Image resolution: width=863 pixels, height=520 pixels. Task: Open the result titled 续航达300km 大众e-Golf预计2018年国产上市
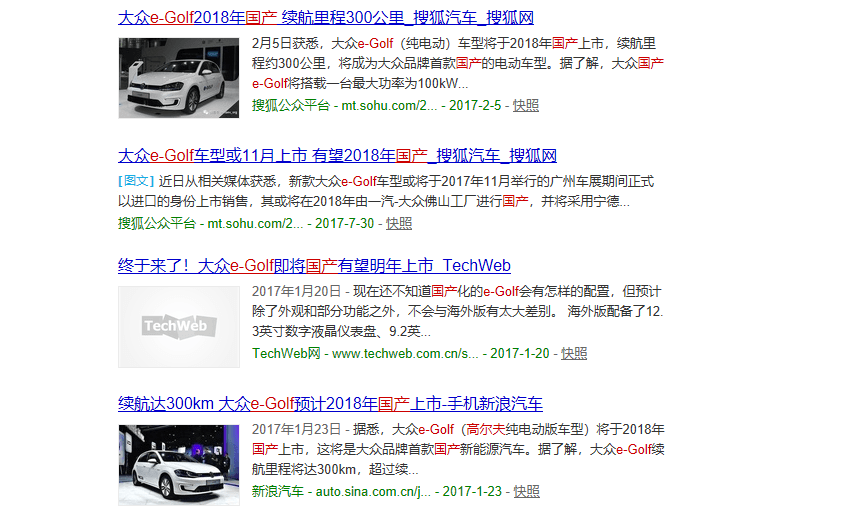330,404
